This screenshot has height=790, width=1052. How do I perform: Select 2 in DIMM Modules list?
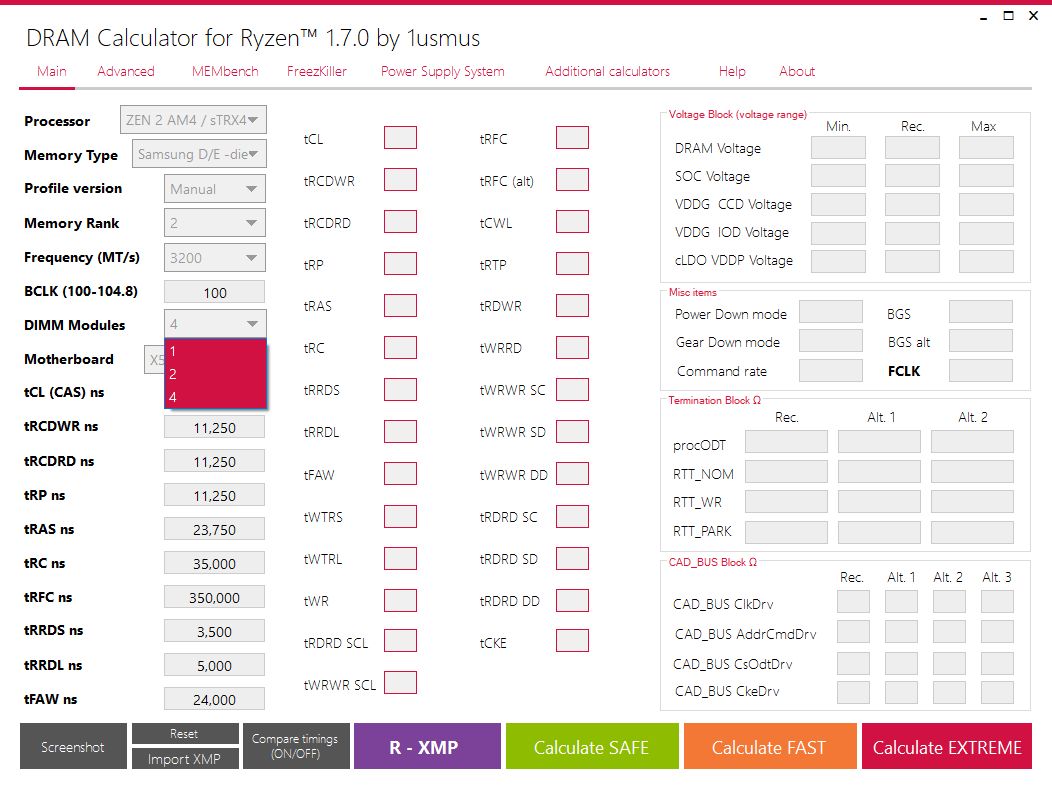pos(215,374)
